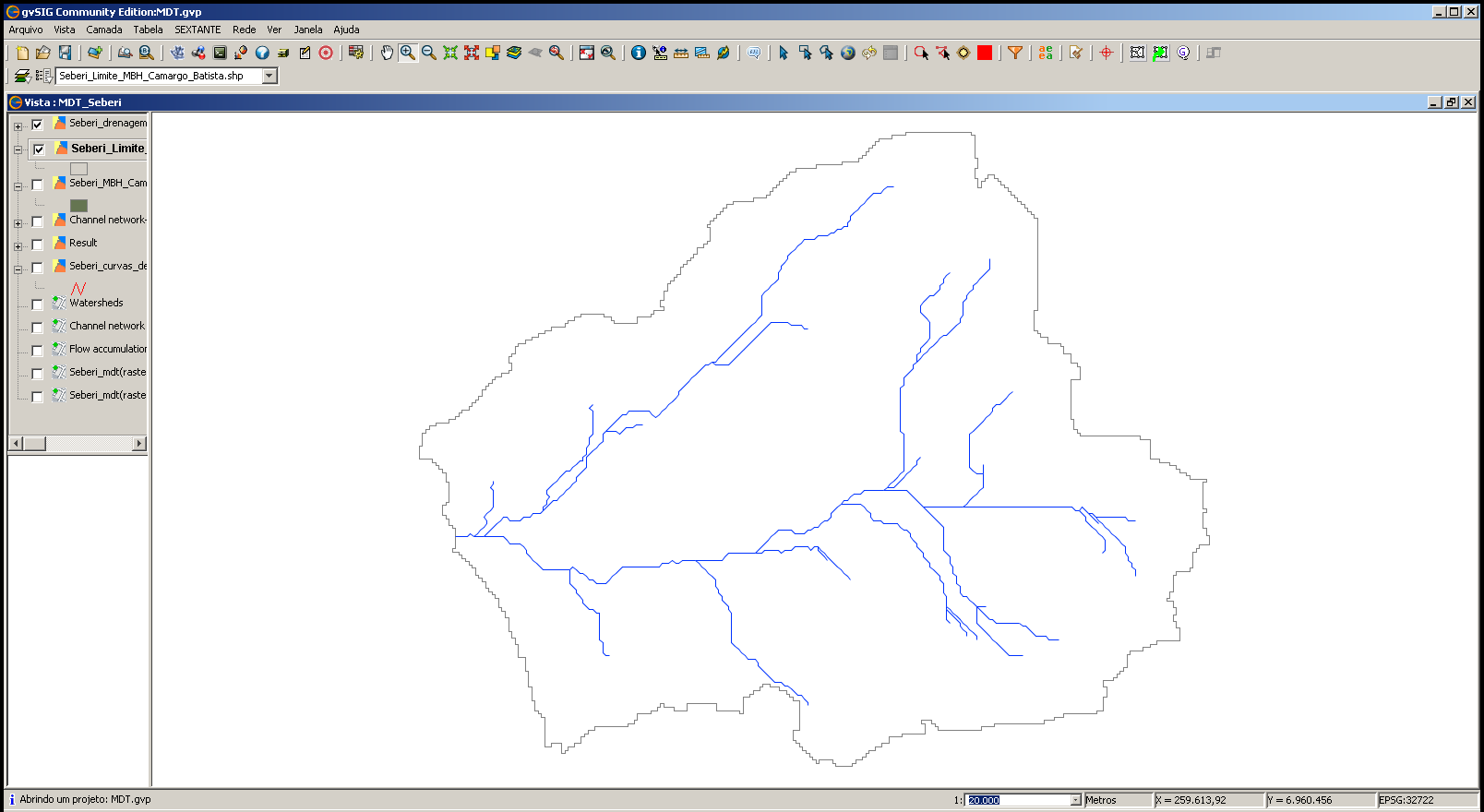Screen dimensions: 1484x812
Task: Turn on Flow accumulation layer visibility
Action: click(x=37, y=351)
